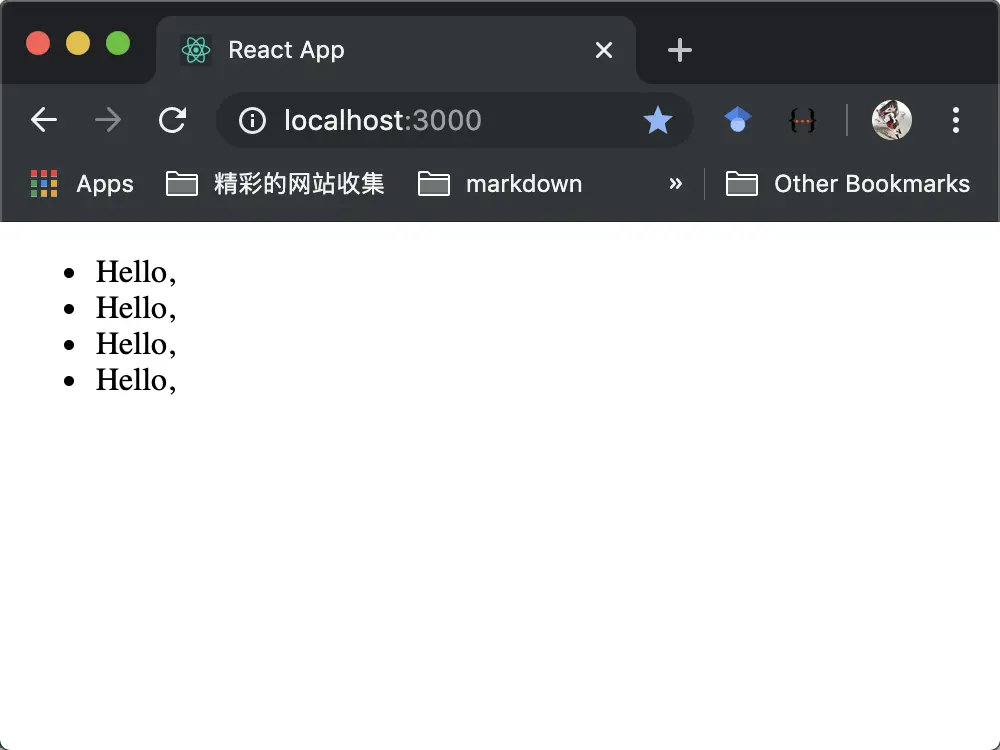This screenshot has height=750, width=1000.
Task: Close the React App tab
Action: coord(603,50)
